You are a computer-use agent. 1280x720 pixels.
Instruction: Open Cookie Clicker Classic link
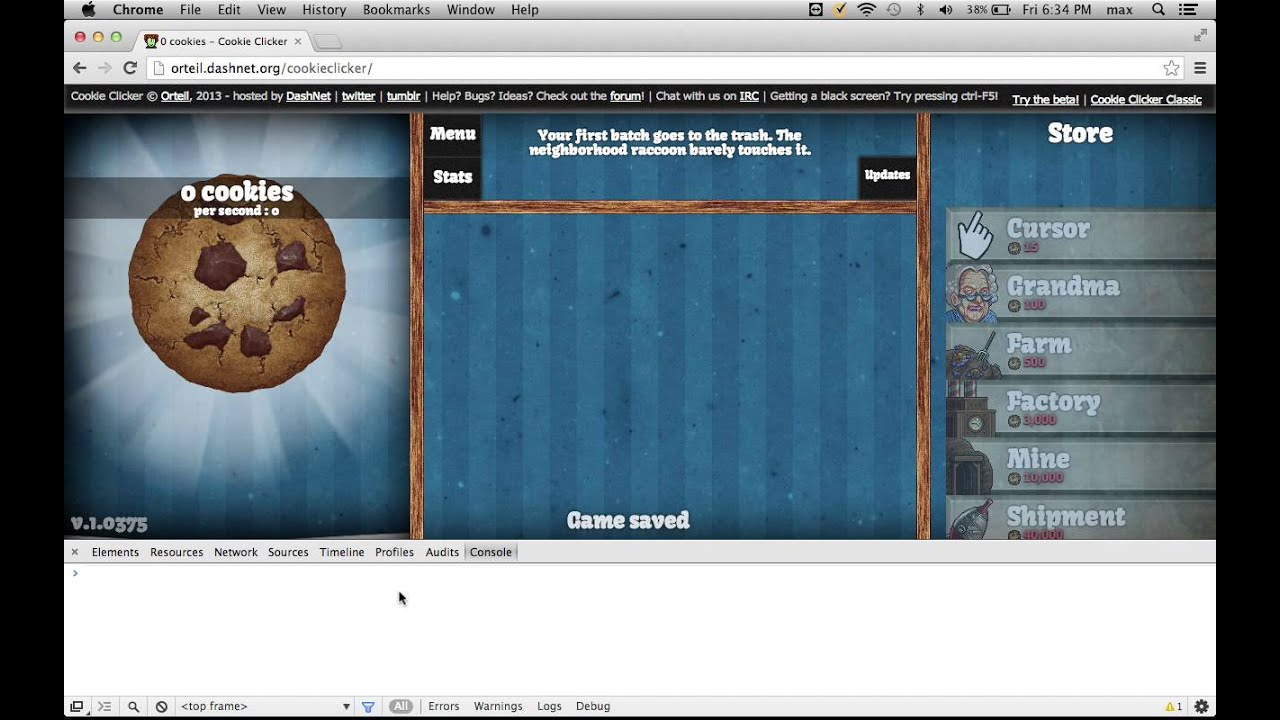point(1146,99)
